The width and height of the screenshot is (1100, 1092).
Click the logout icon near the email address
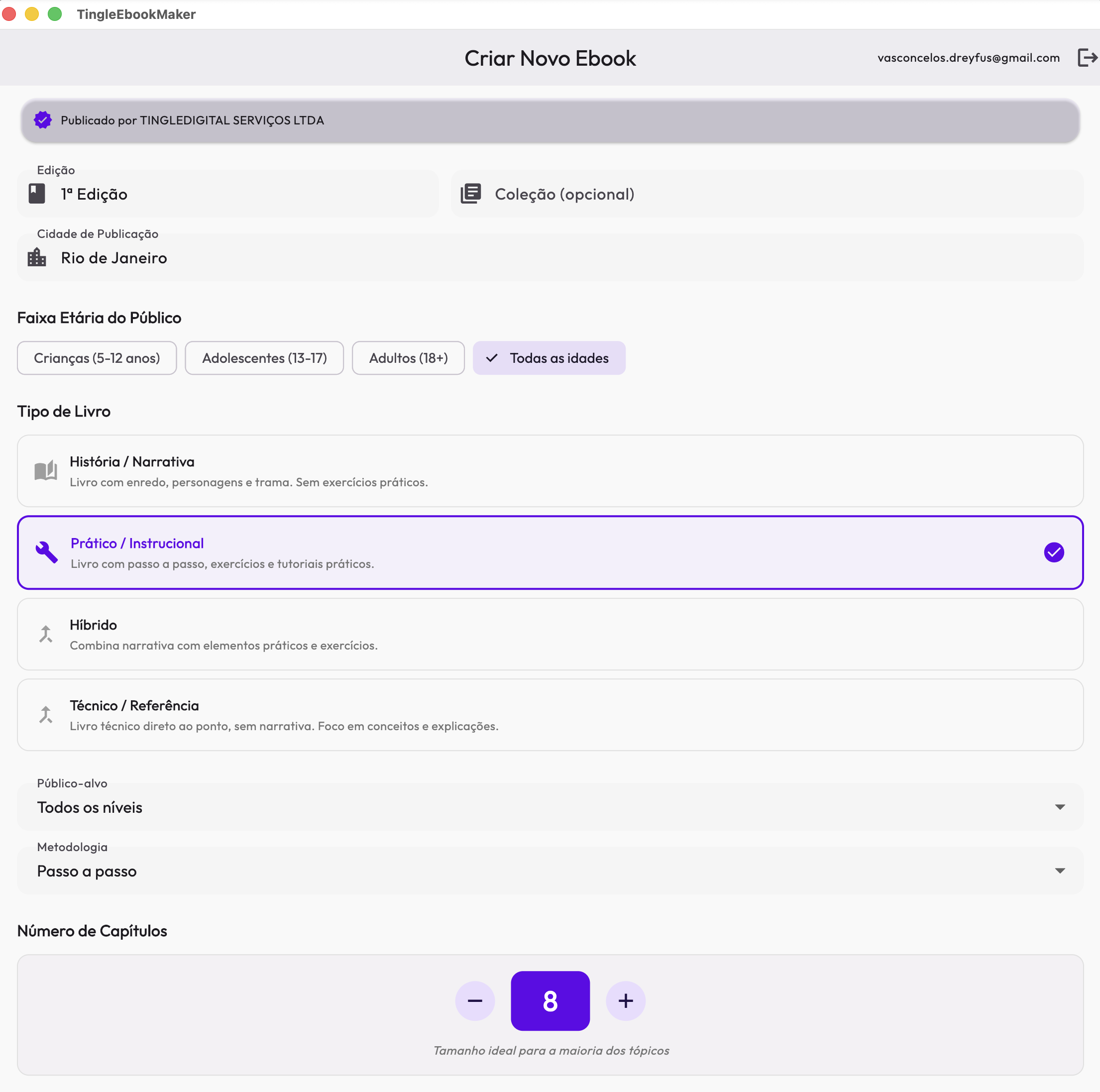pyautogui.click(x=1087, y=58)
